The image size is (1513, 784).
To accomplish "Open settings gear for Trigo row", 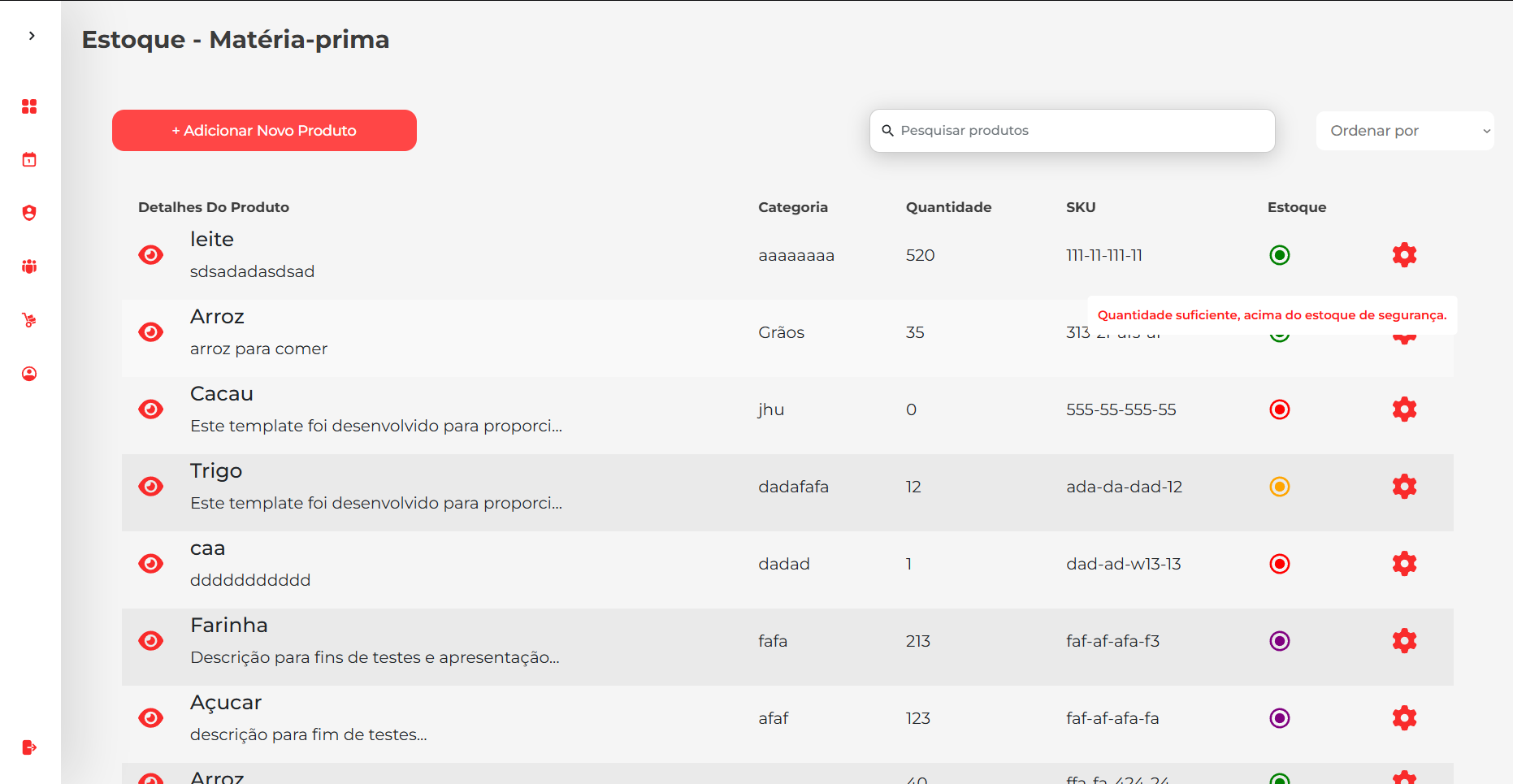I will coord(1404,487).
